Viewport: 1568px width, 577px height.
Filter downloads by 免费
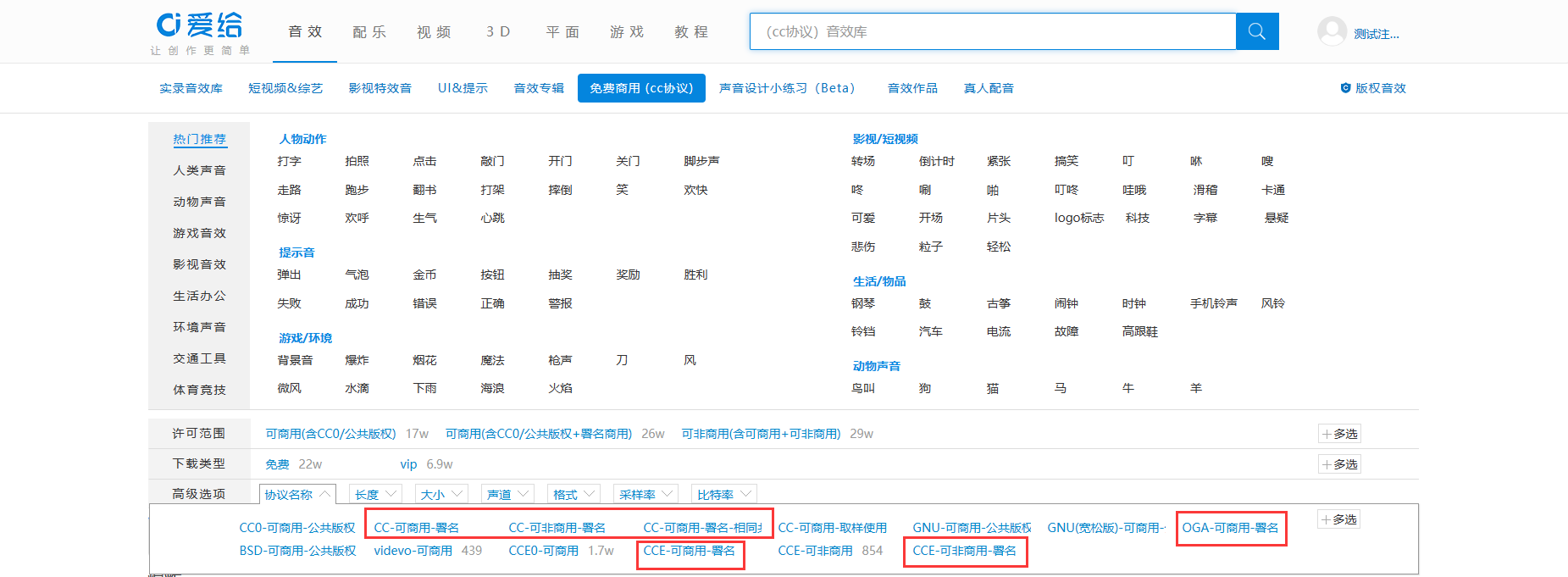pyautogui.click(x=277, y=464)
